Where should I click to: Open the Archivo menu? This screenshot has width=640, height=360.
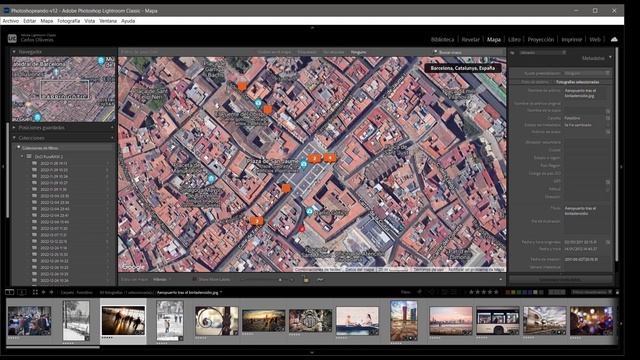point(11,21)
